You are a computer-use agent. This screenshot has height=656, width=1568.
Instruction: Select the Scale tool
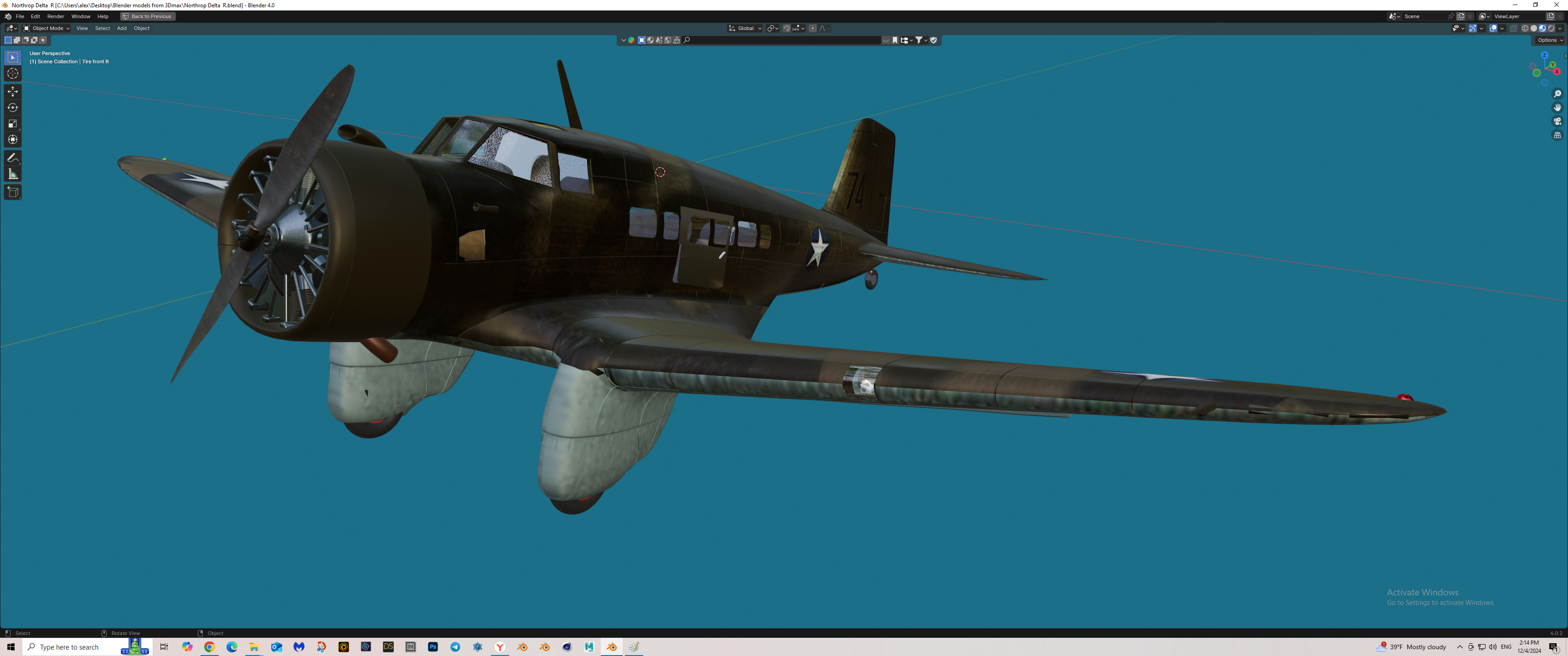click(x=13, y=123)
